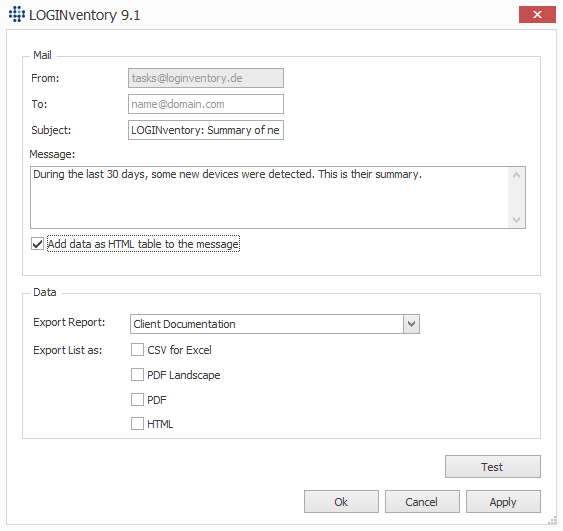563x531 pixels.
Task: Focus the To email address field
Action: (206, 104)
